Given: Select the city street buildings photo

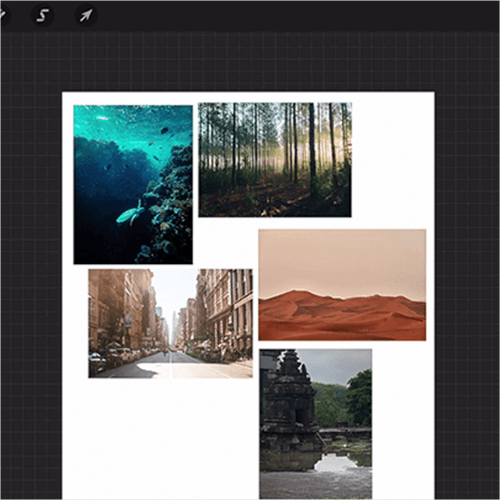Looking at the screenshot, I should point(170,324).
